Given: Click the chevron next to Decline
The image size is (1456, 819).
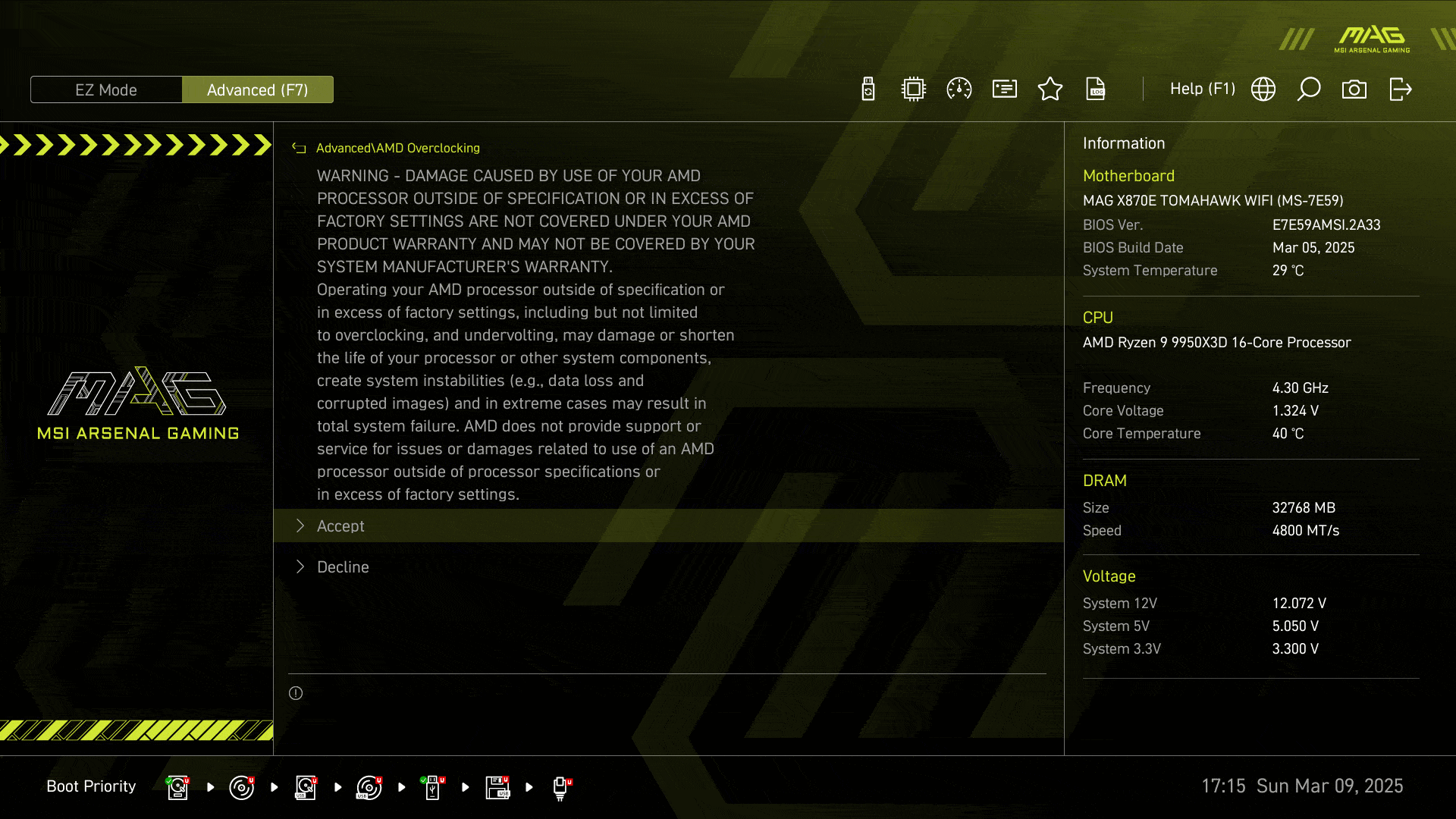Looking at the screenshot, I should 300,567.
